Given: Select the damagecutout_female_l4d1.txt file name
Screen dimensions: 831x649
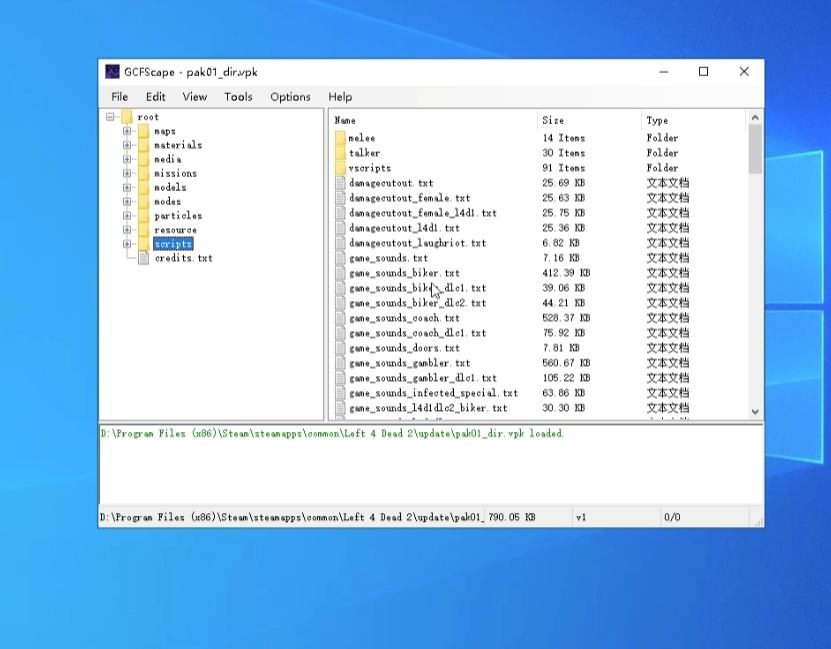Looking at the screenshot, I should 423,213.
